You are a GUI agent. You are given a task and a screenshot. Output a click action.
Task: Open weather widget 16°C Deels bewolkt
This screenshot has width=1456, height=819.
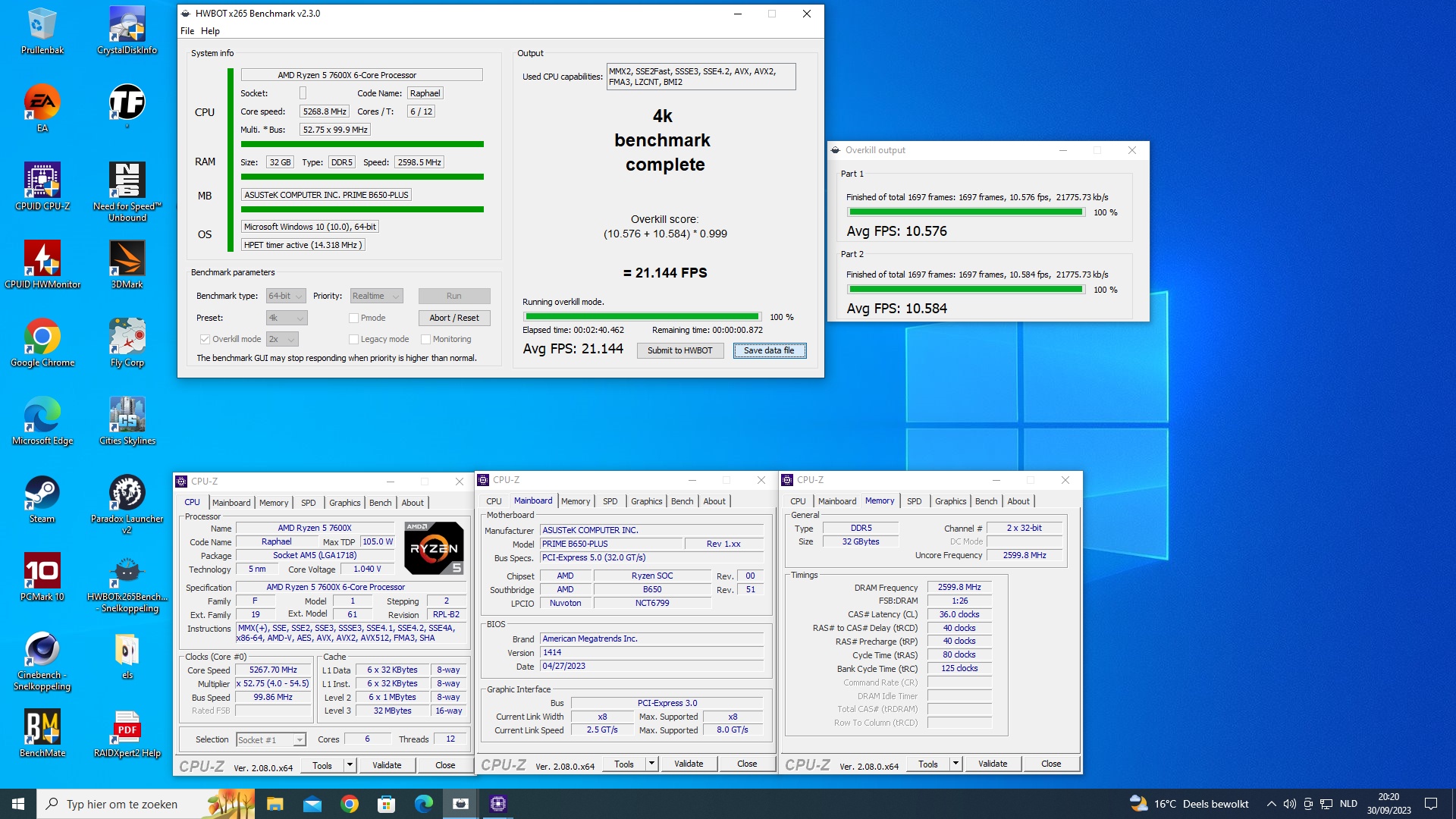tap(1189, 804)
